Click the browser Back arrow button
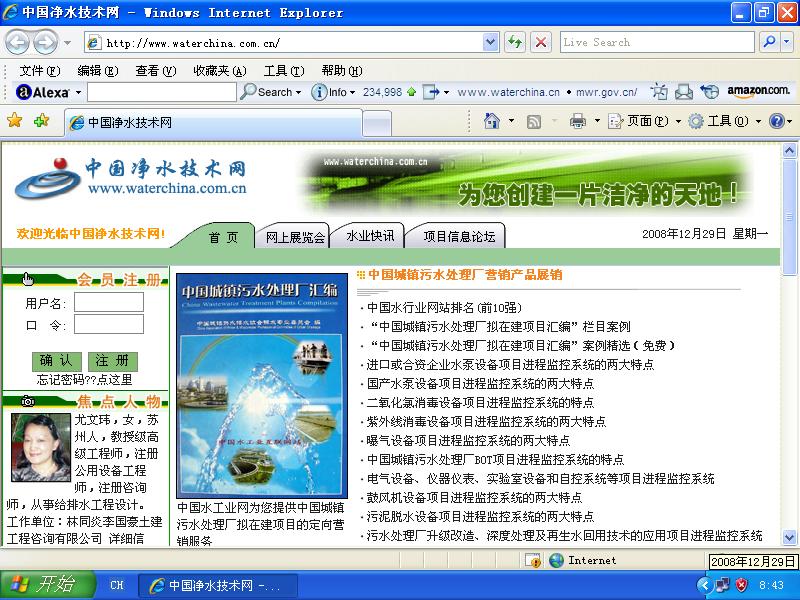800x600 pixels. coord(17,42)
